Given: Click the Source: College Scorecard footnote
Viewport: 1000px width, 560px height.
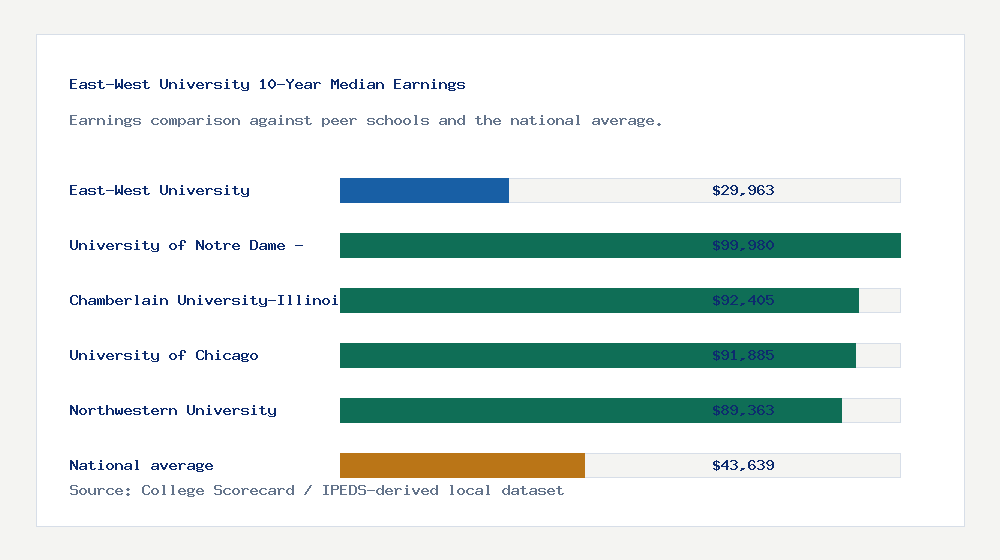Looking at the screenshot, I should [316, 490].
